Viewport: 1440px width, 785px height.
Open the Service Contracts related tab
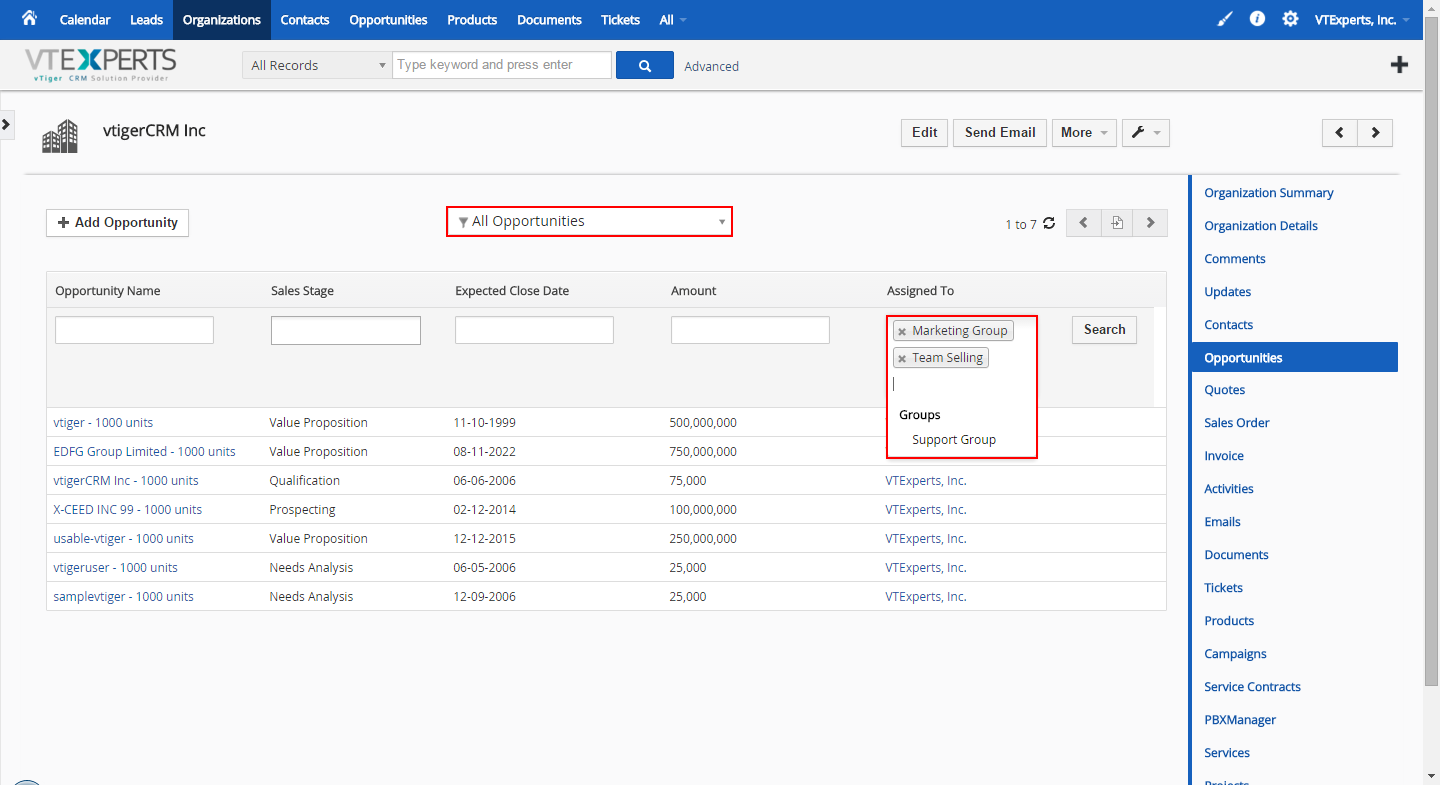(1252, 687)
